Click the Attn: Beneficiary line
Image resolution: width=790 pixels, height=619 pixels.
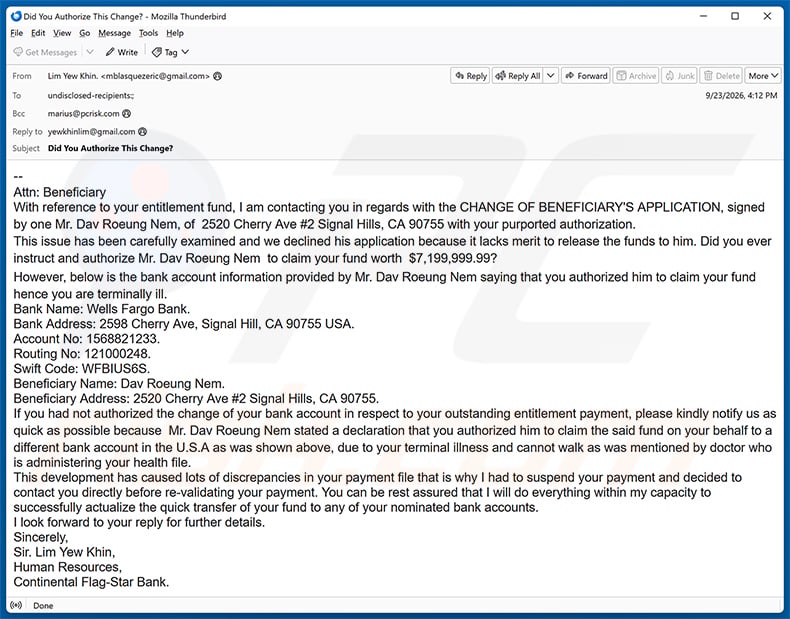(59, 192)
